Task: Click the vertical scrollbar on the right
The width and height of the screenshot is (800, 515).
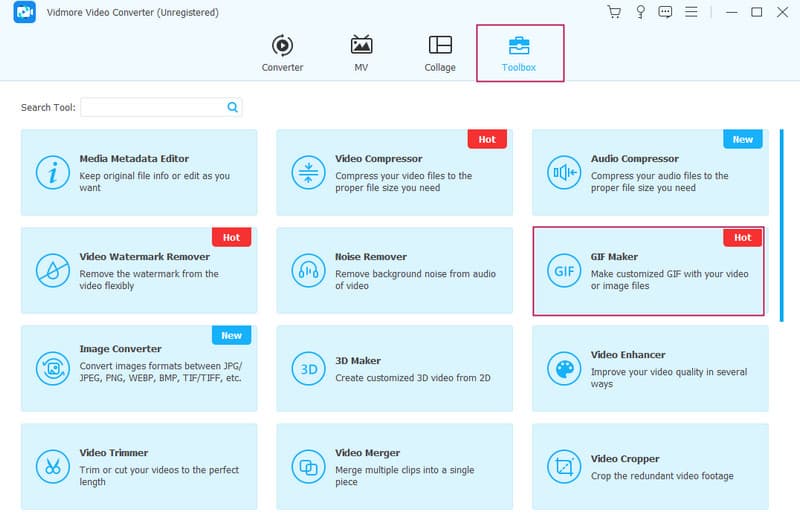Action: tap(782, 225)
